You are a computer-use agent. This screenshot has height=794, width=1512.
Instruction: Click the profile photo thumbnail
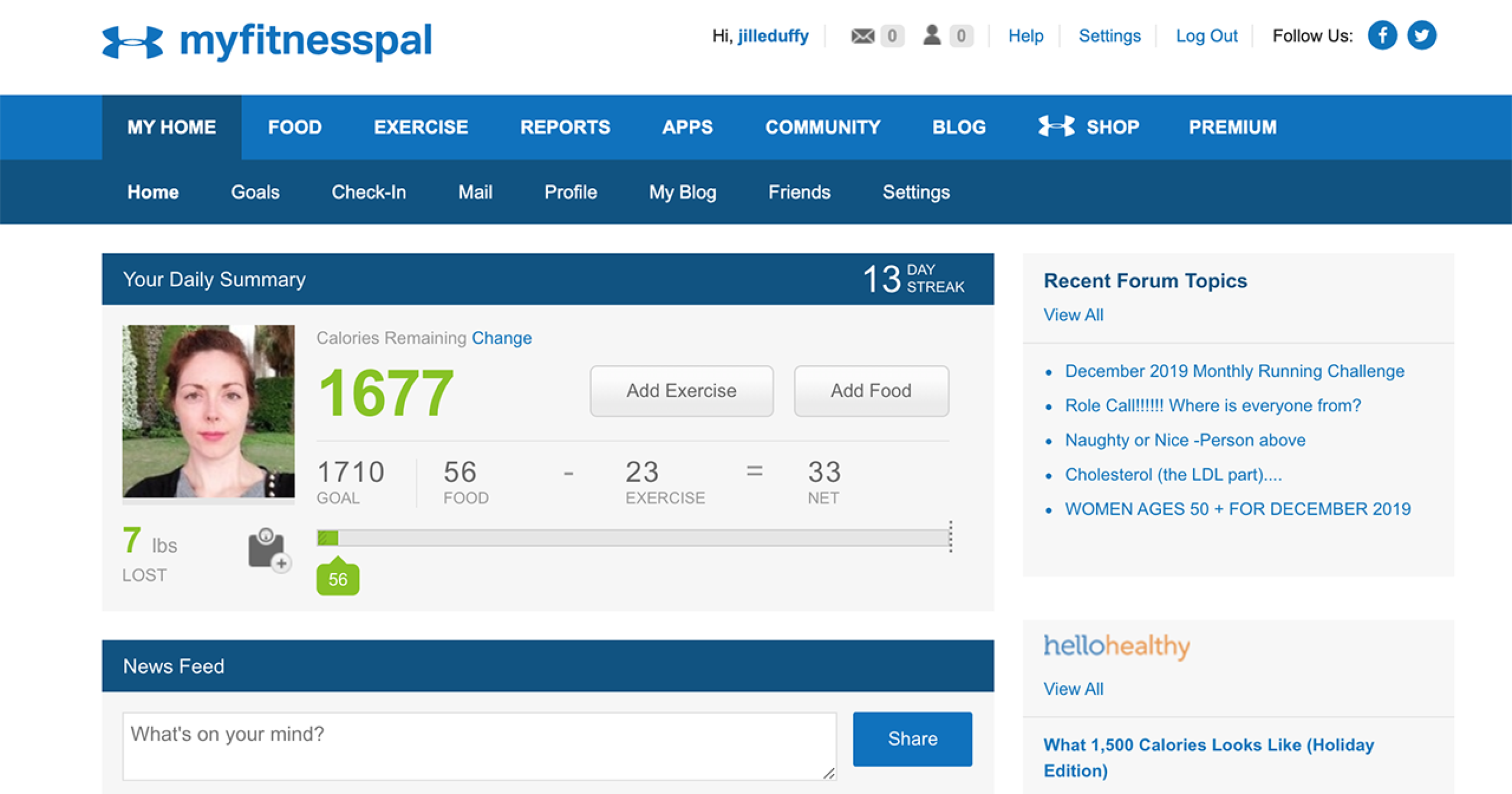[208, 411]
